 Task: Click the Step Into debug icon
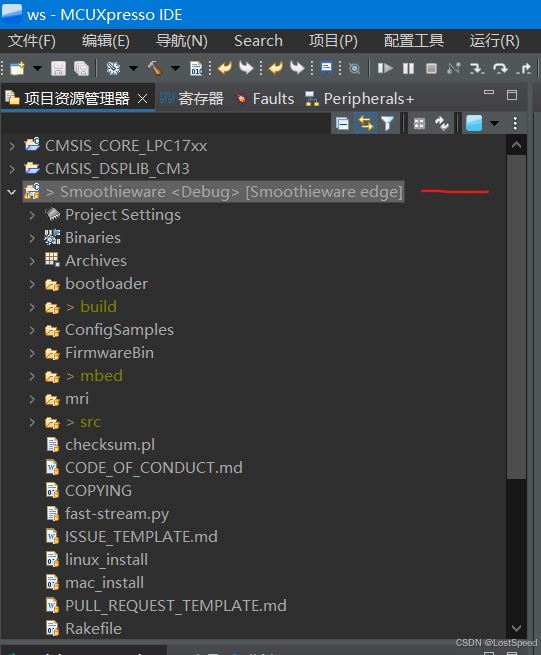pos(477,68)
